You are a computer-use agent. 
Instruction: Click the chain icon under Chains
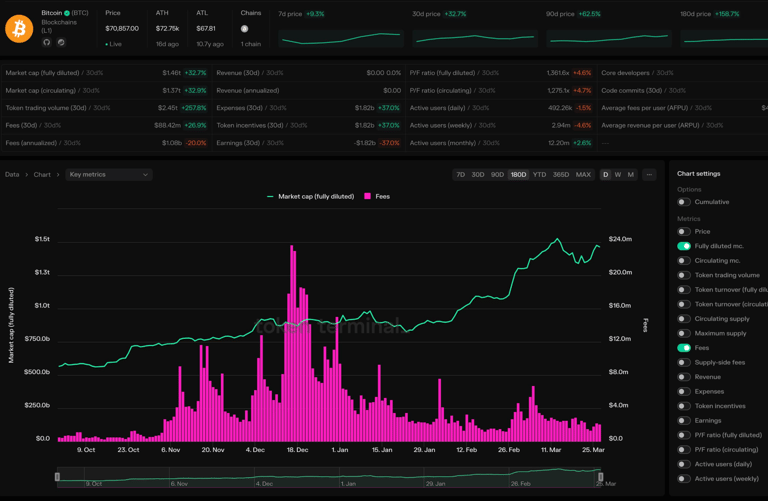pos(244,28)
